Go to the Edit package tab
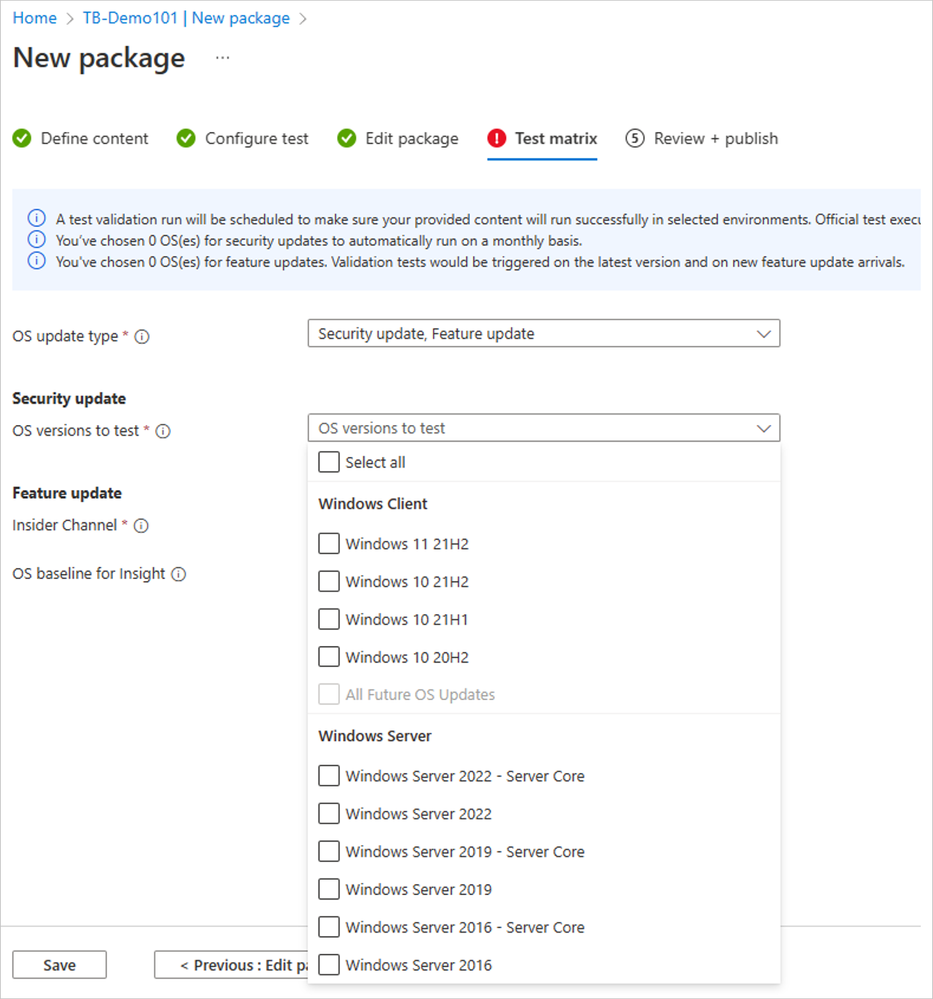 pyautogui.click(x=411, y=139)
